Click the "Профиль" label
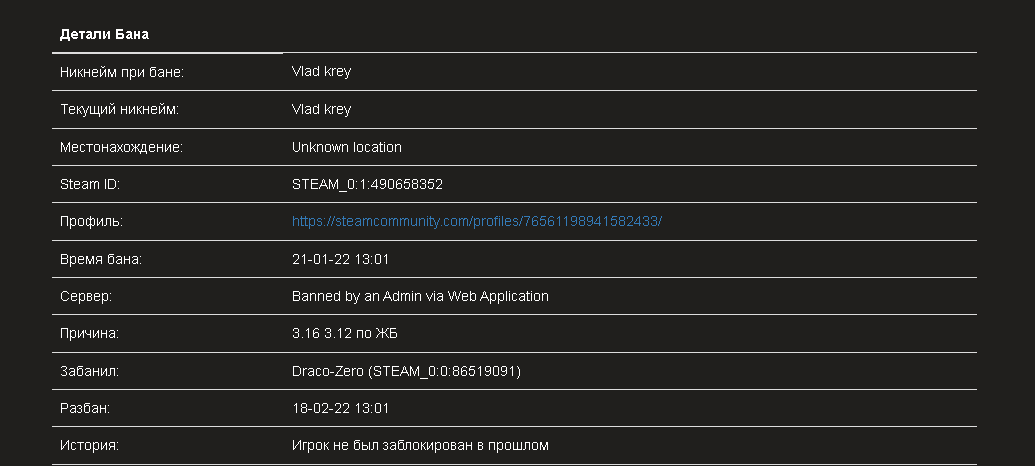 tap(91, 221)
